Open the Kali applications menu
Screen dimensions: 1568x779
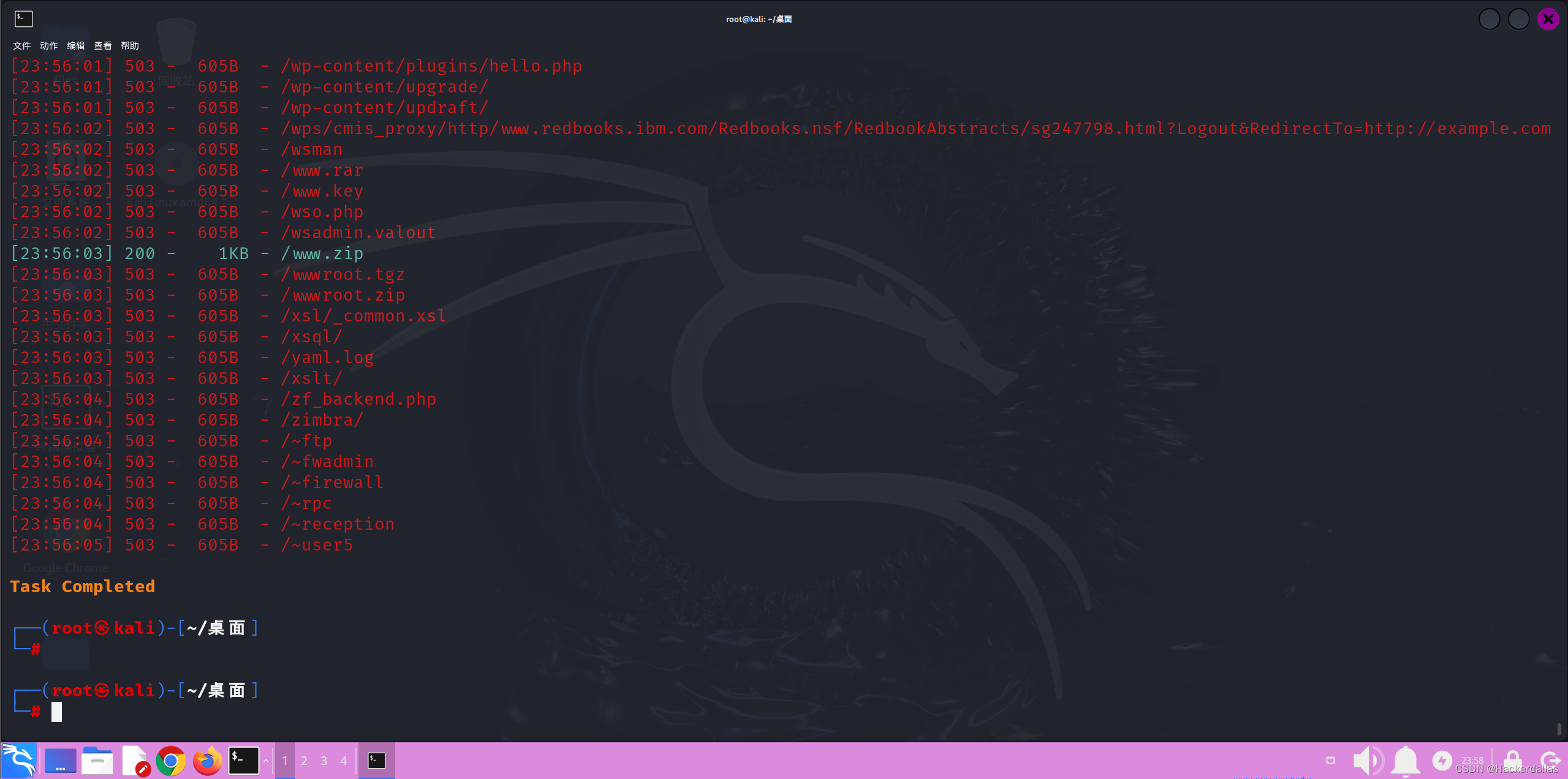[18, 761]
